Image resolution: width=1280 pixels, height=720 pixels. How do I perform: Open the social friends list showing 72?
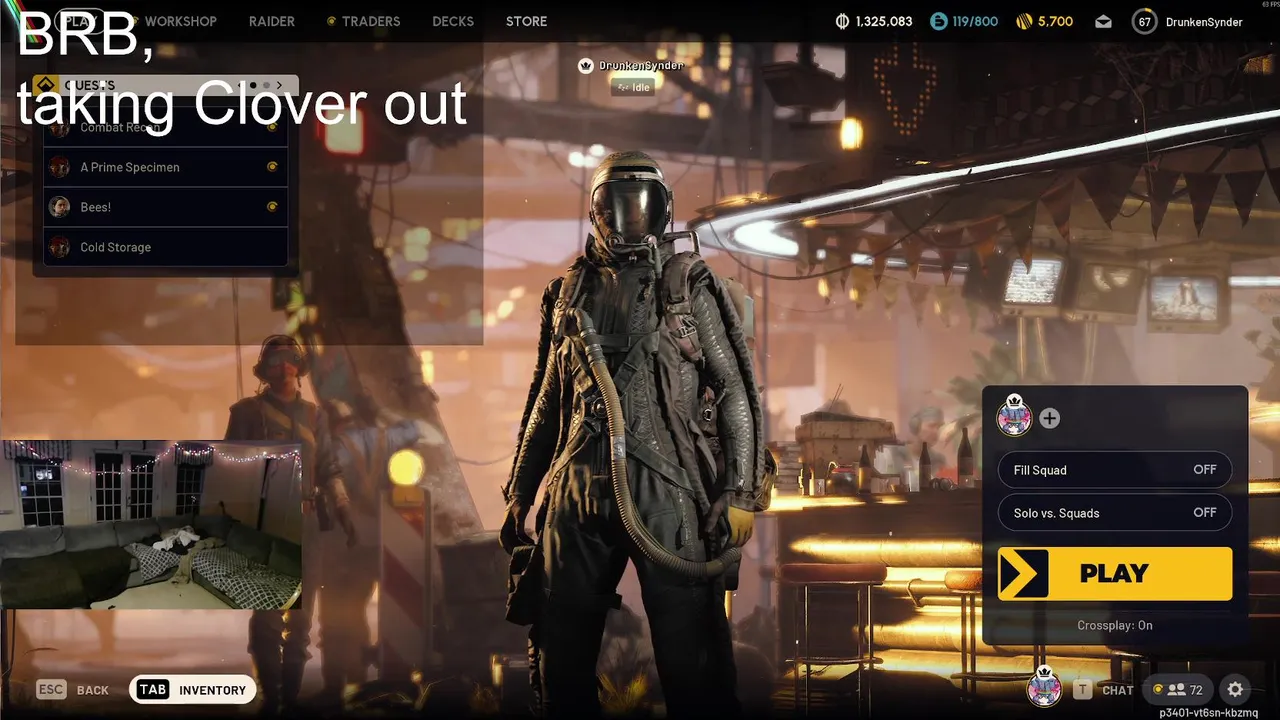pos(1179,690)
